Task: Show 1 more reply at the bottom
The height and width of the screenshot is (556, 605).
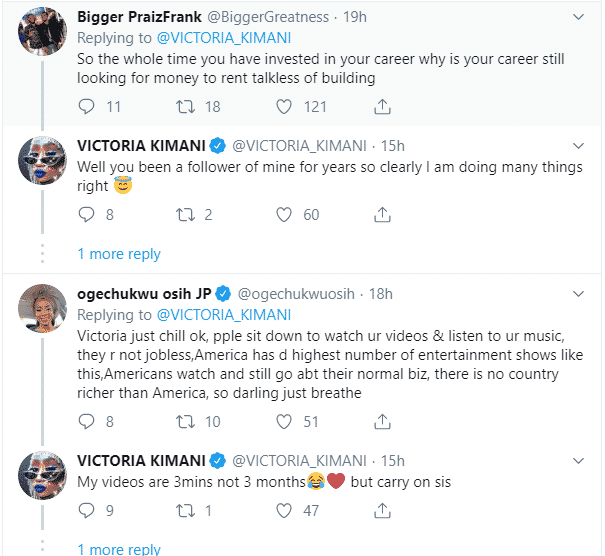Action: coord(119,548)
